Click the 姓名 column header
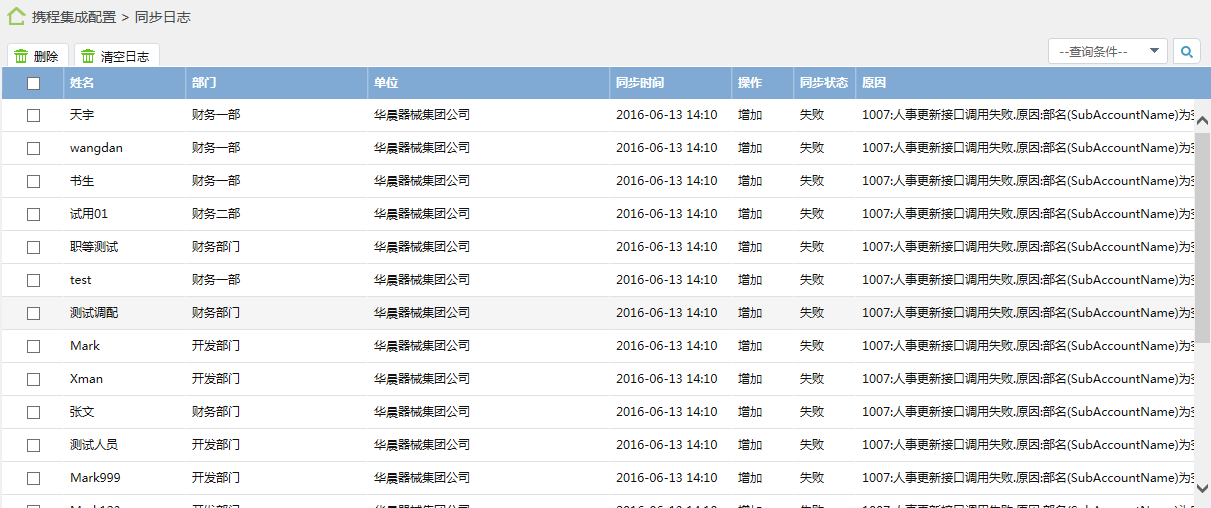Viewport: 1211px width, 508px height. [x=82, y=83]
